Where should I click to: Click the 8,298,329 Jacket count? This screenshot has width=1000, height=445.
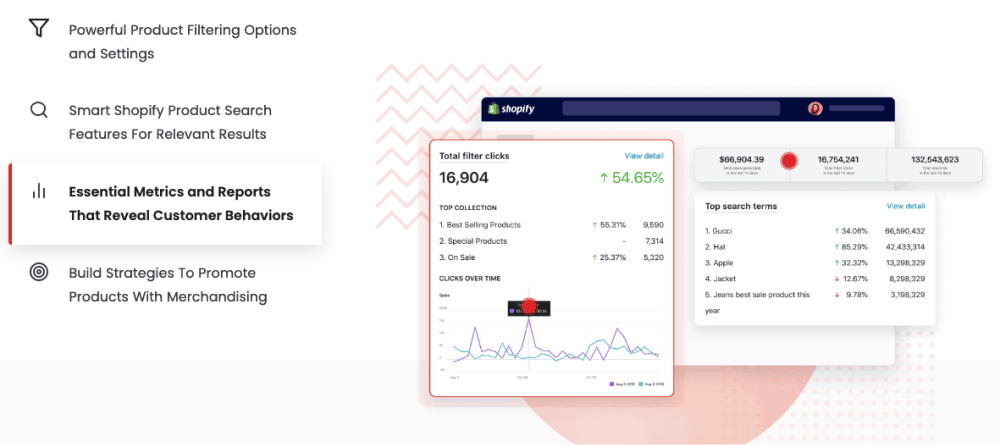click(x=906, y=279)
